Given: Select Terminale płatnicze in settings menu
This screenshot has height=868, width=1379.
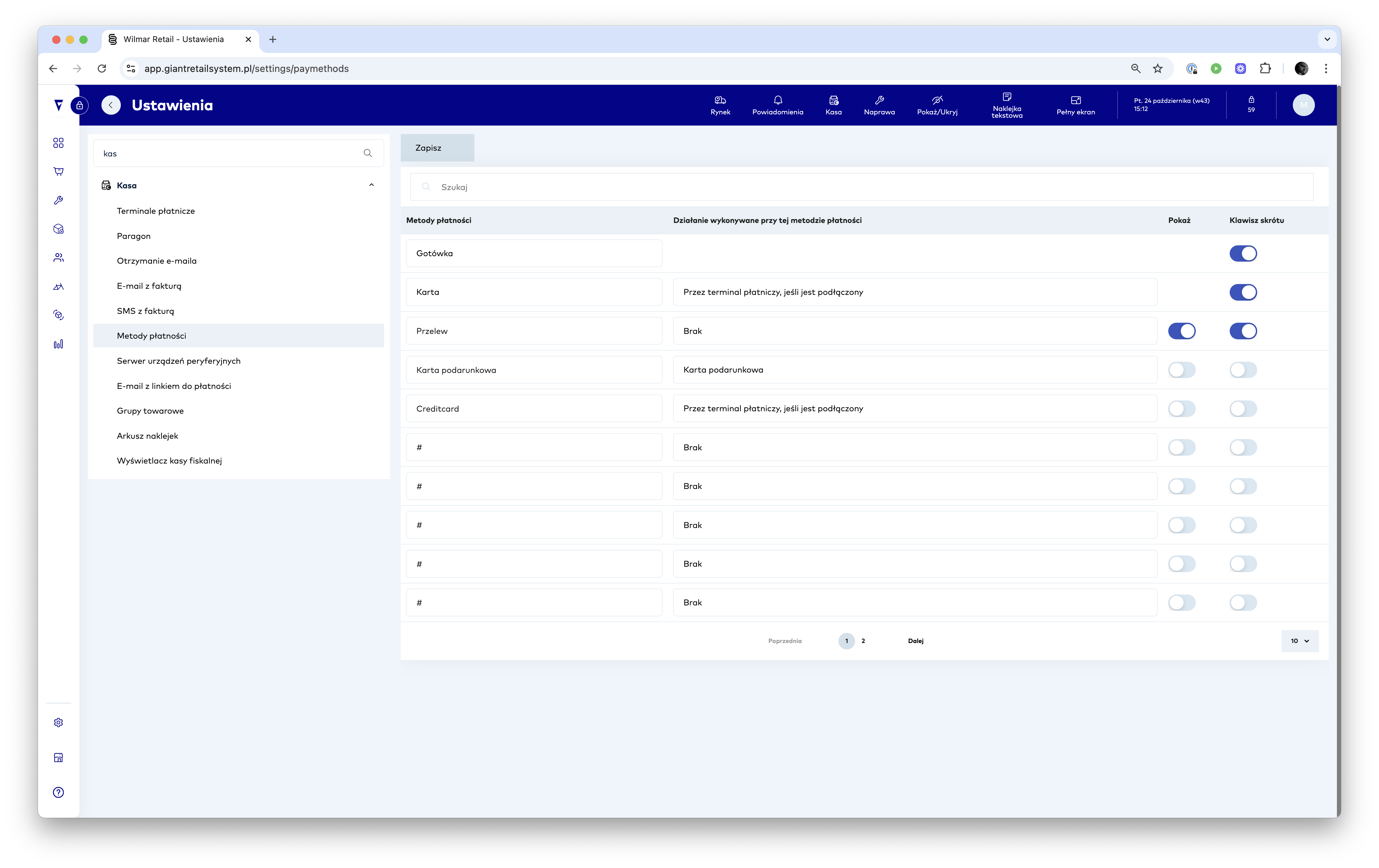Looking at the screenshot, I should [156, 211].
